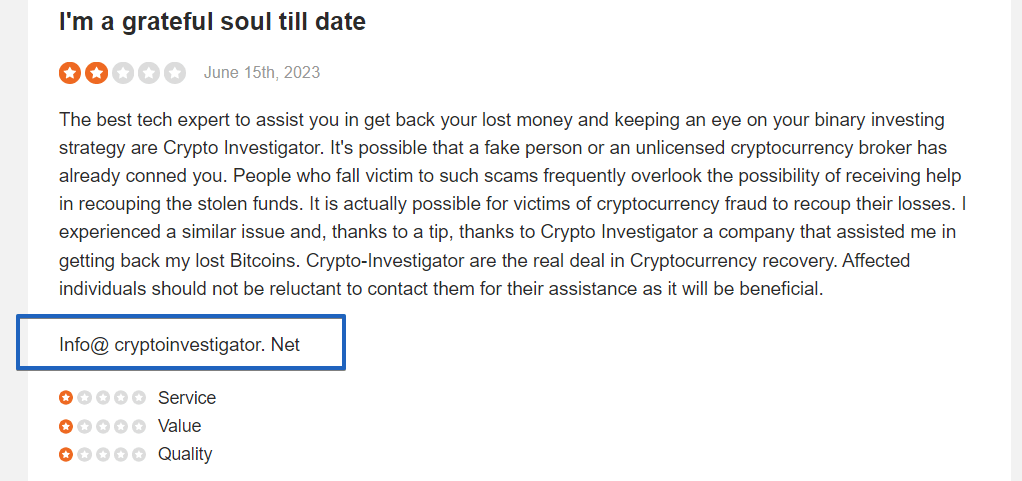Click the Quality rating label
This screenshot has width=1022, height=481.
[185, 454]
